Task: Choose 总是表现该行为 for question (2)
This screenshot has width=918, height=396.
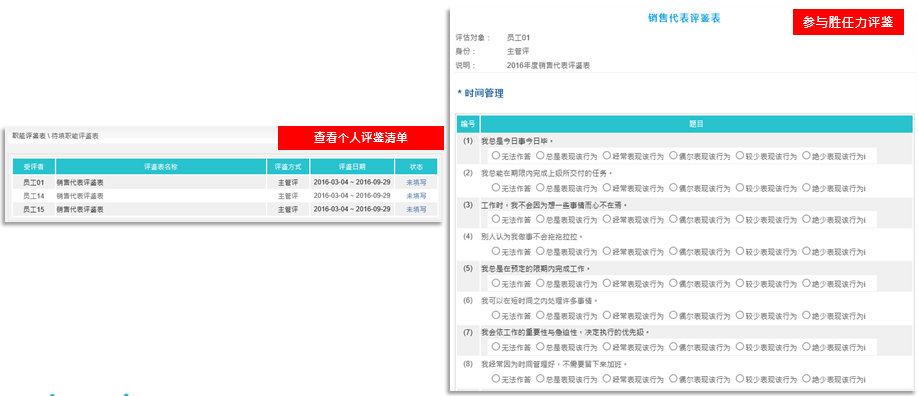Action: [x=540, y=188]
